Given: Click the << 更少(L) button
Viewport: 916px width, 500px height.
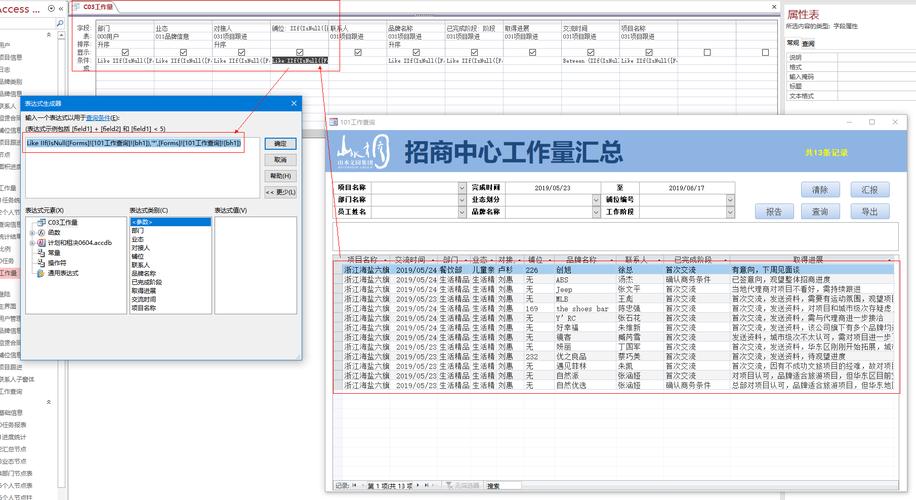Looking at the screenshot, I should (280, 192).
